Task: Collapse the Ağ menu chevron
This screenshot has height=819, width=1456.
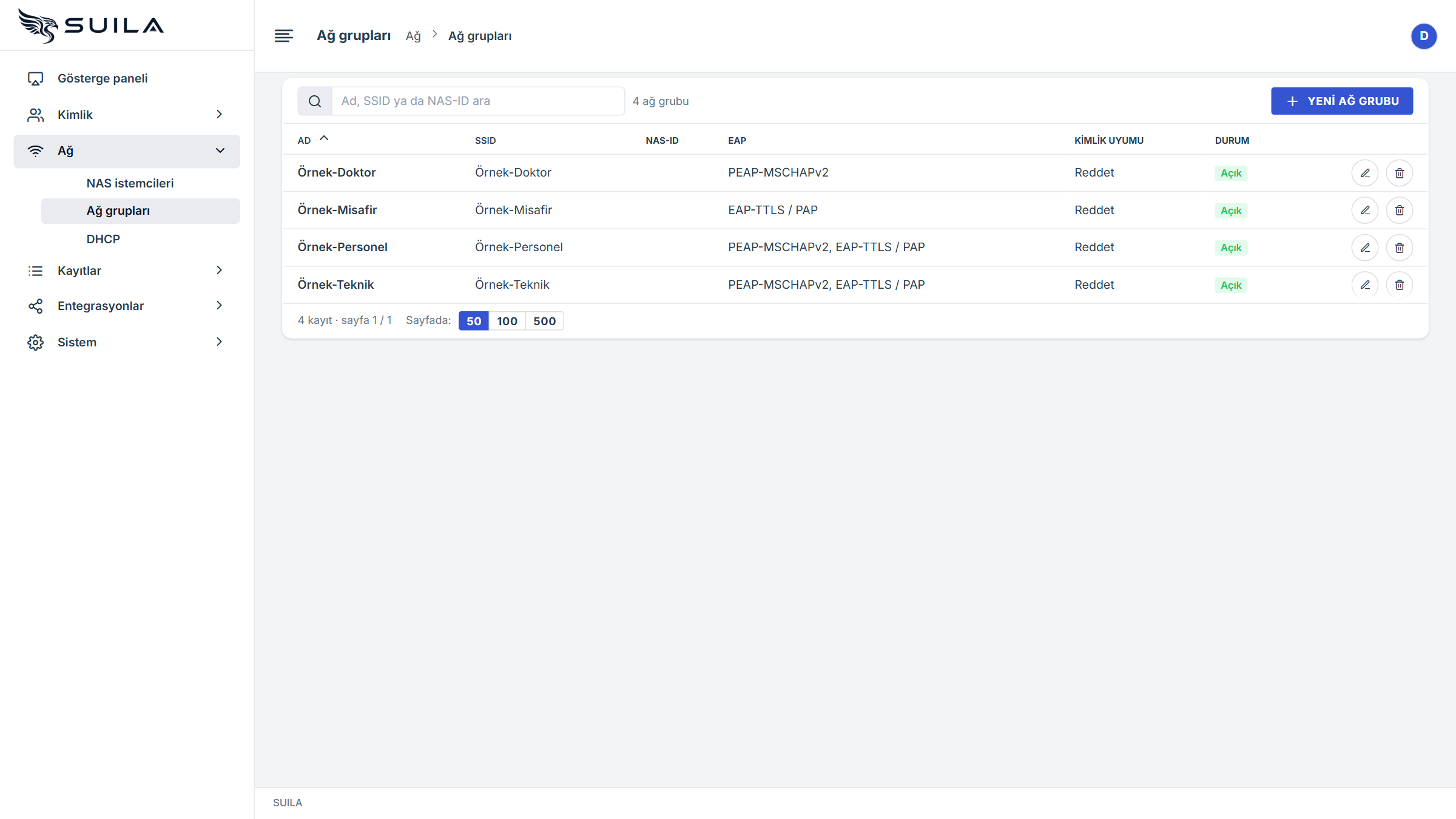Action: tap(220, 150)
